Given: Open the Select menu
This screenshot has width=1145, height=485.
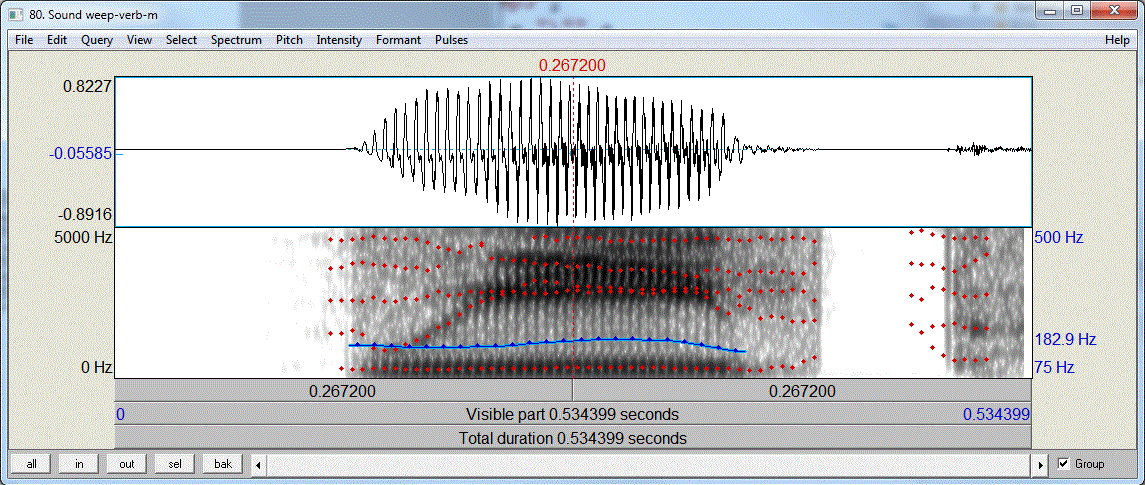Looking at the screenshot, I should 181,40.
